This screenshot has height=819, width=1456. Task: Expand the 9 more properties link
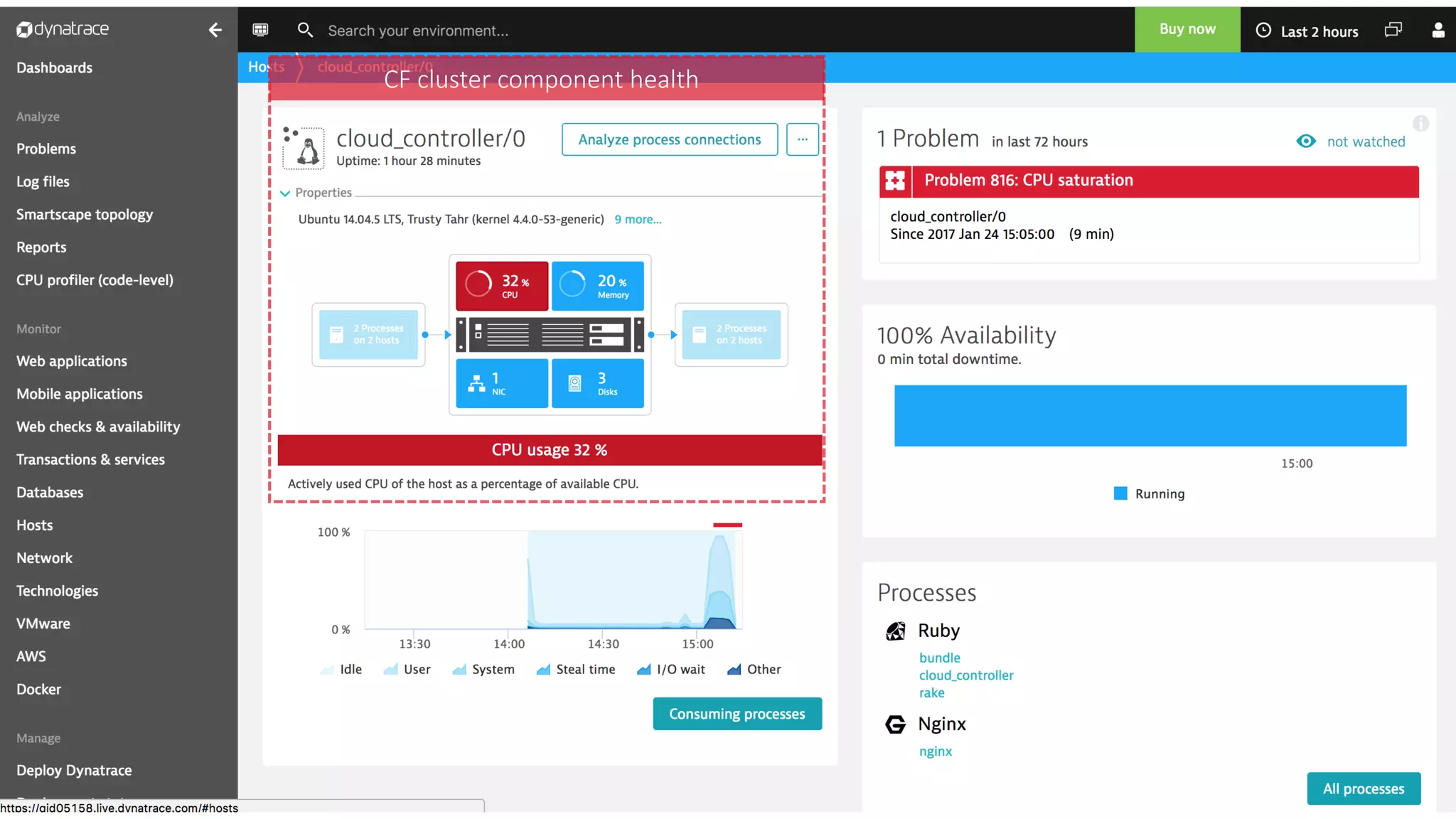pos(638,220)
